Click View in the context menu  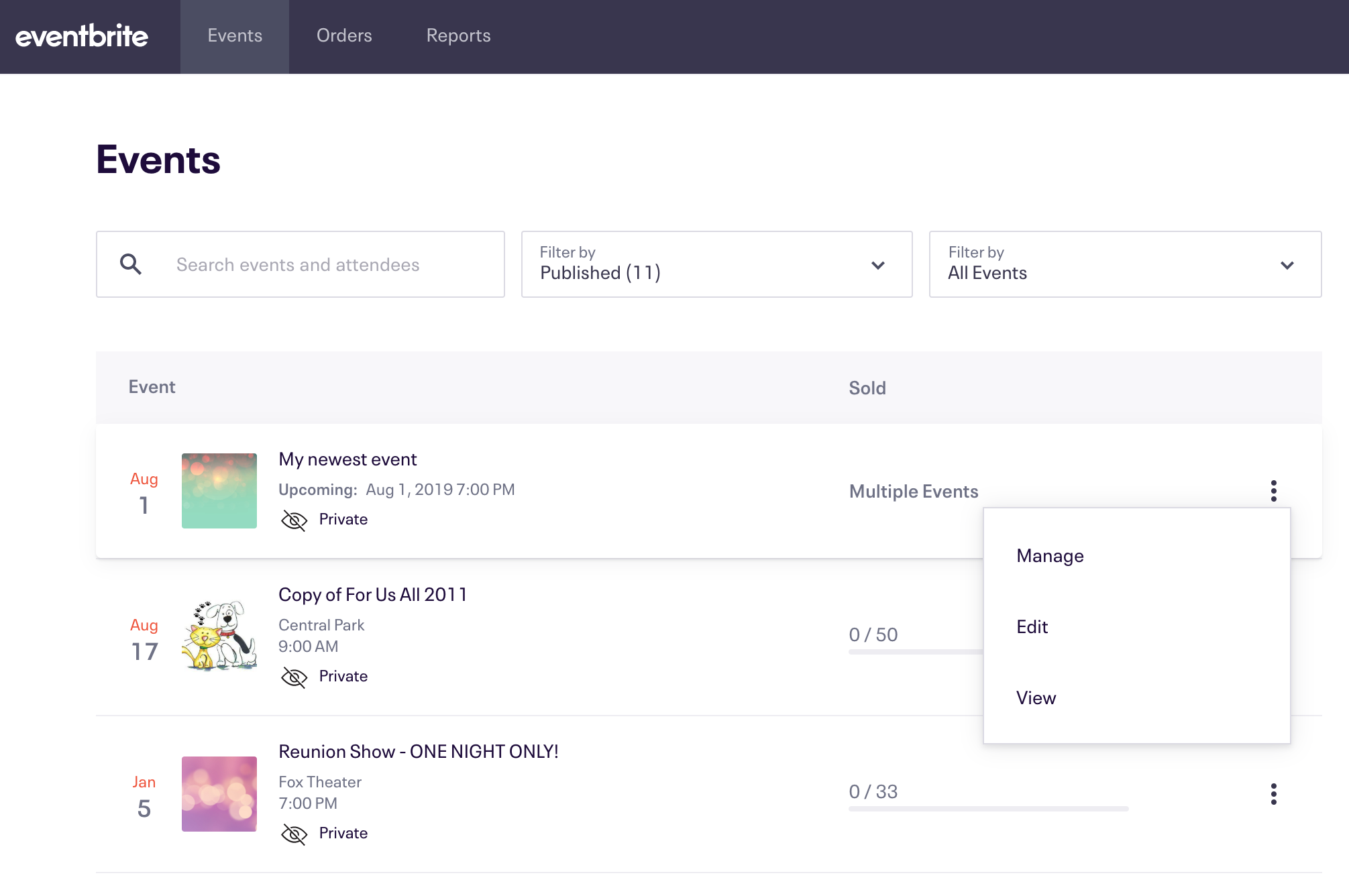point(1037,697)
